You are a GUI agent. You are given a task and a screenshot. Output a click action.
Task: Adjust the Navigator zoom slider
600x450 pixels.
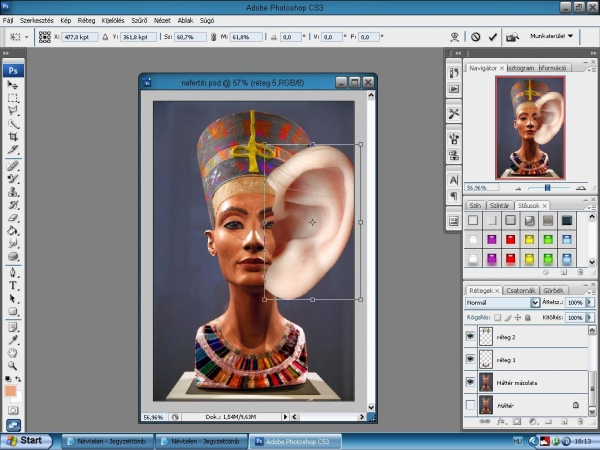coord(547,188)
